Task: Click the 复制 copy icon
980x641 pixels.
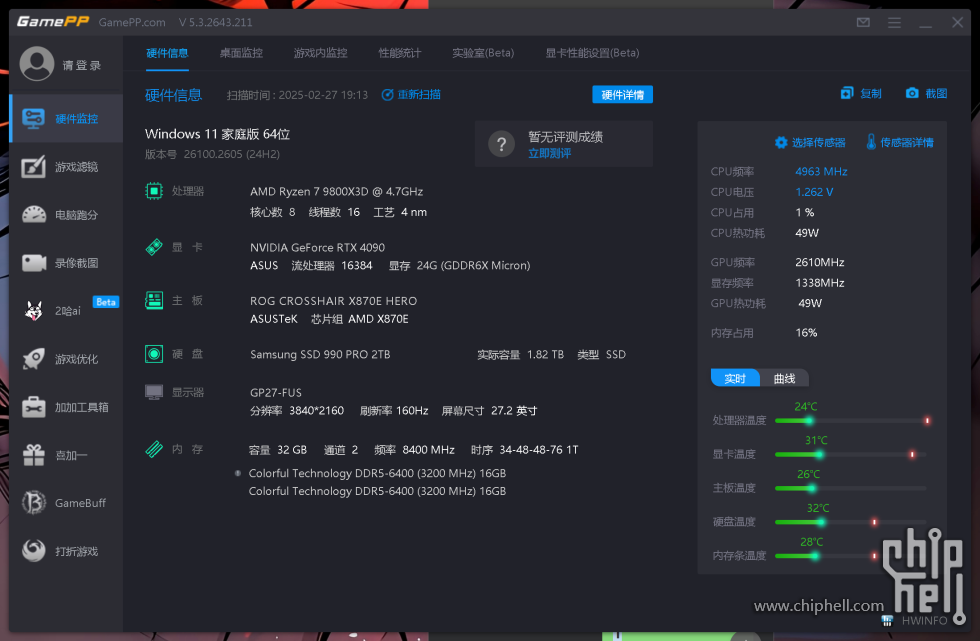Action: pos(847,93)
